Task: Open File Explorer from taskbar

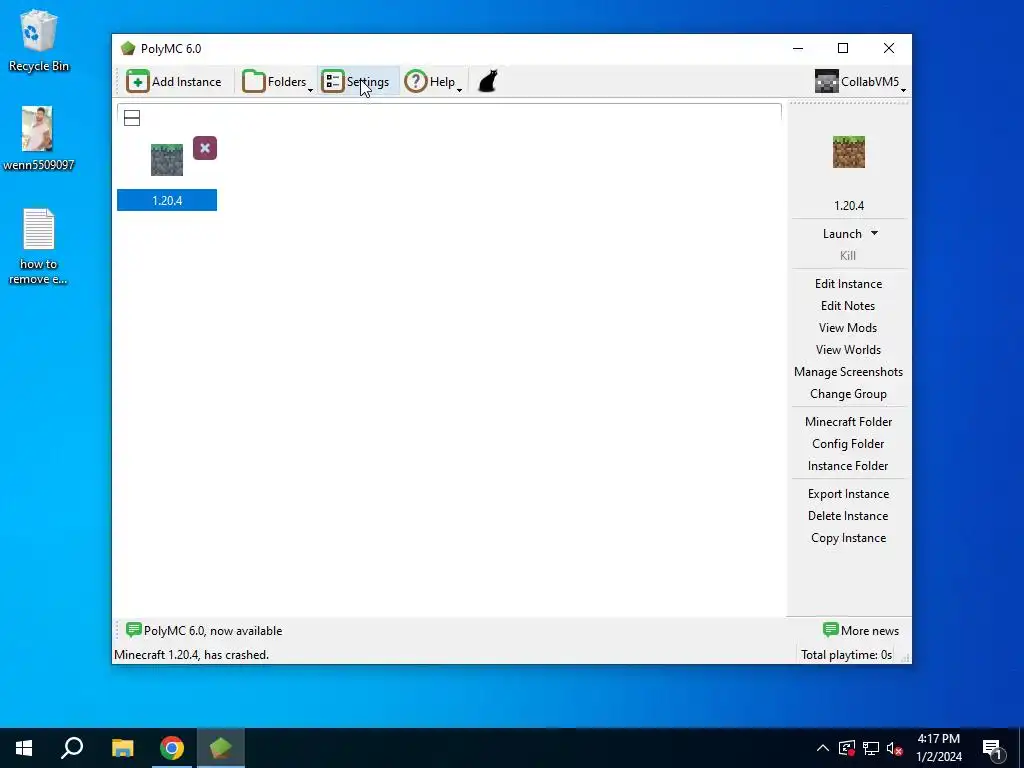Action: pos(122,748)
